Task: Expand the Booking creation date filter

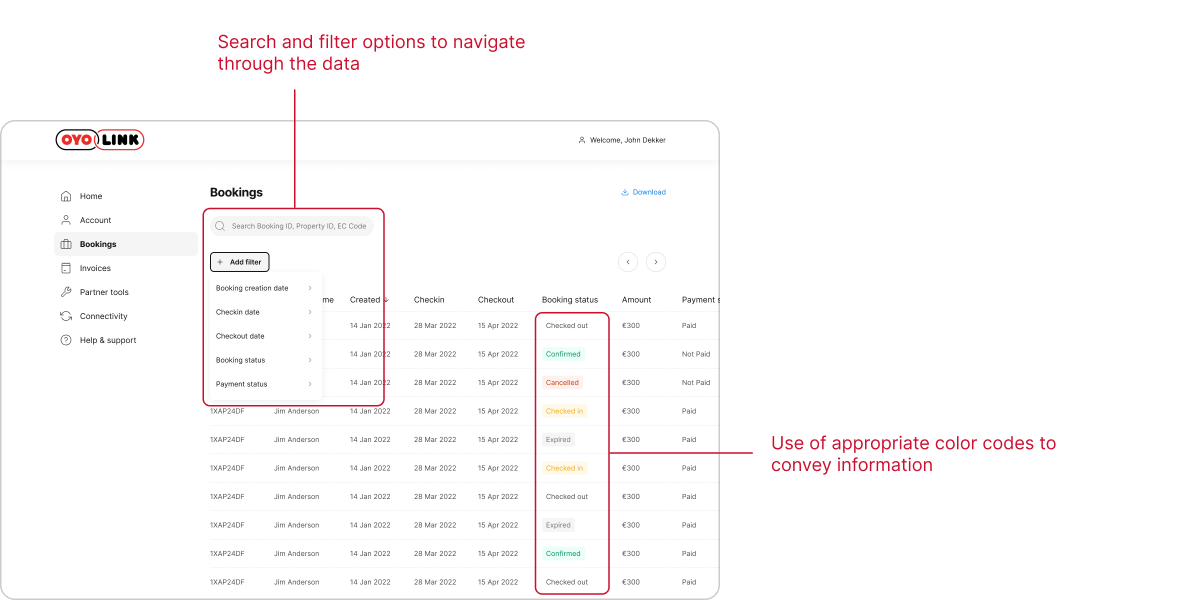Action: point(265,288)
